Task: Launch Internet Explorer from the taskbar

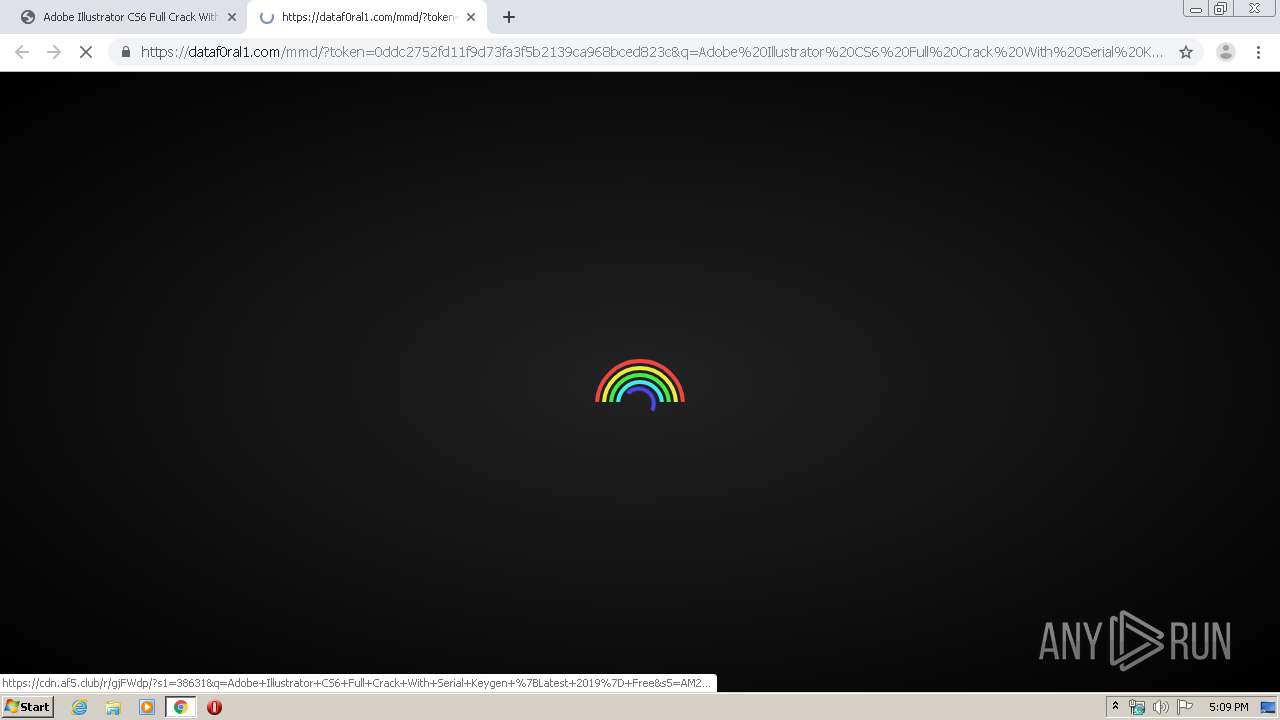Action: tap(79, 707)
